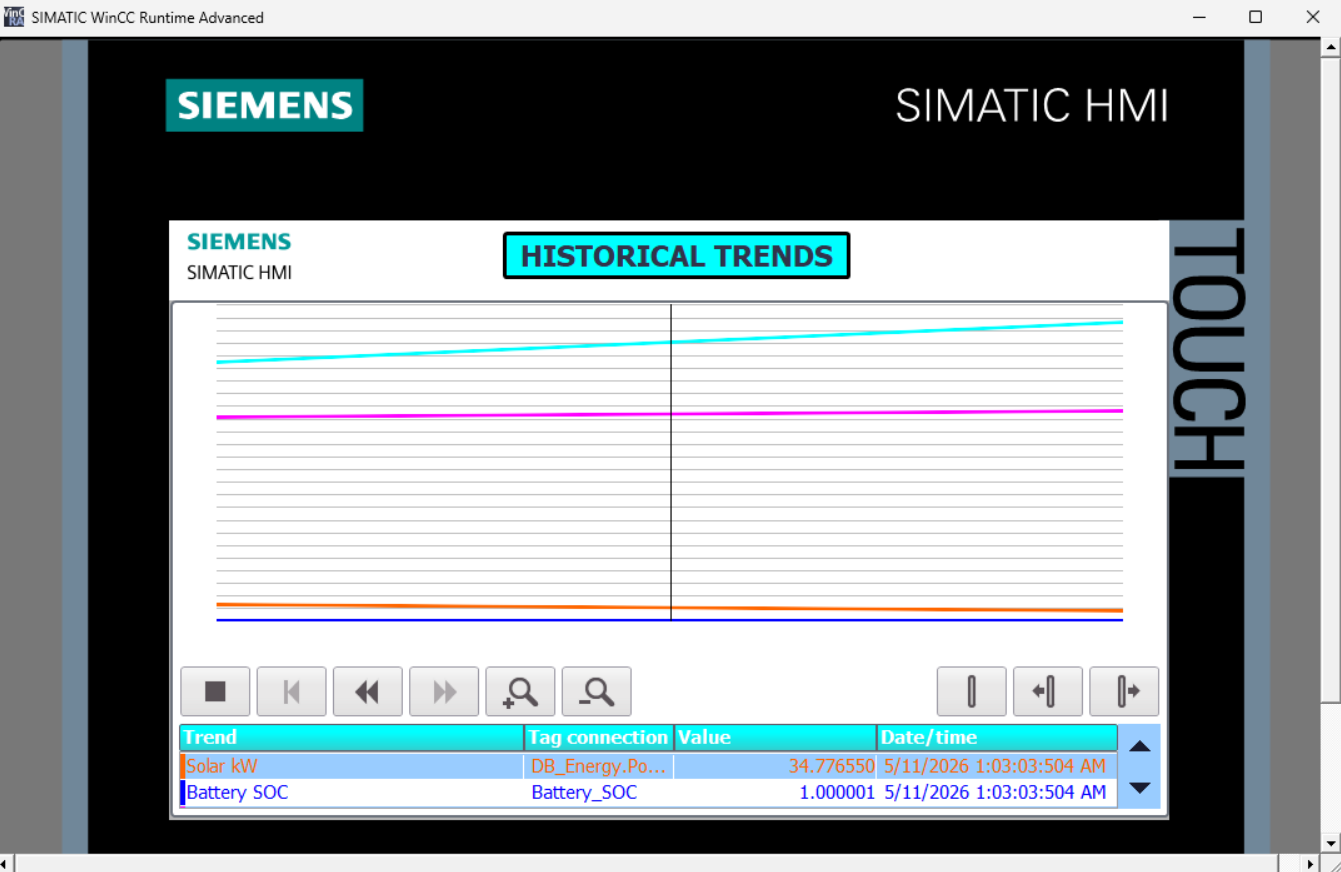Viewport: 1341px width, 872px height.
Task: Click the Tag connection column header
Action: (599, 738)
